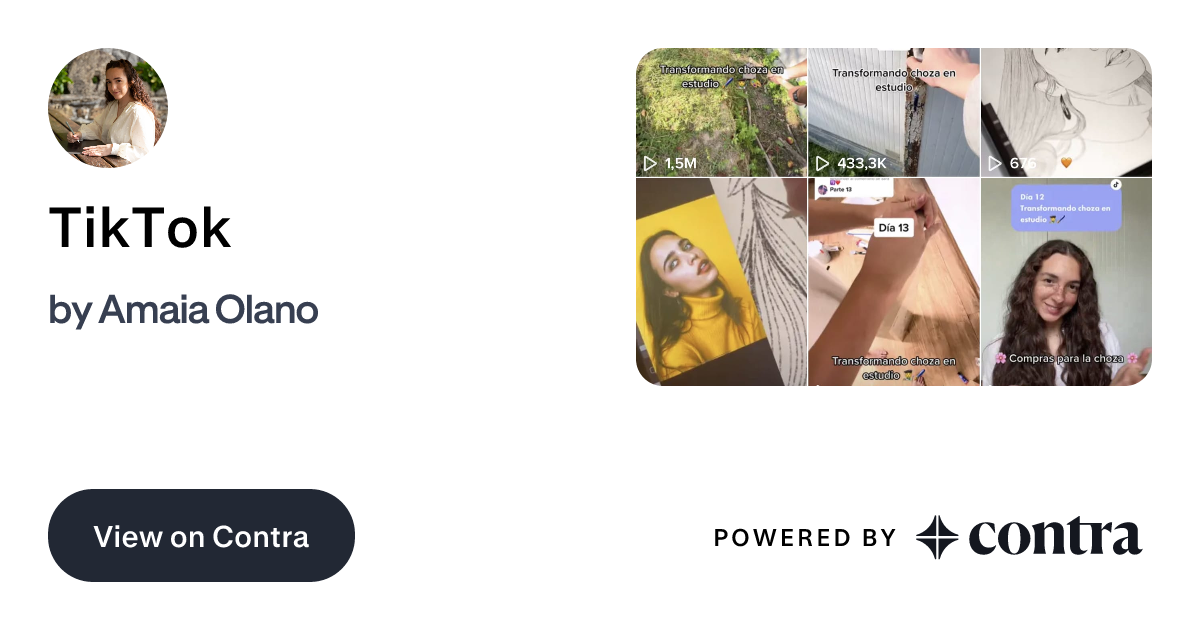Click the 'Compras para la choza' caption
Viewport: 1200px width, 630px height.
pos(1066,358)
